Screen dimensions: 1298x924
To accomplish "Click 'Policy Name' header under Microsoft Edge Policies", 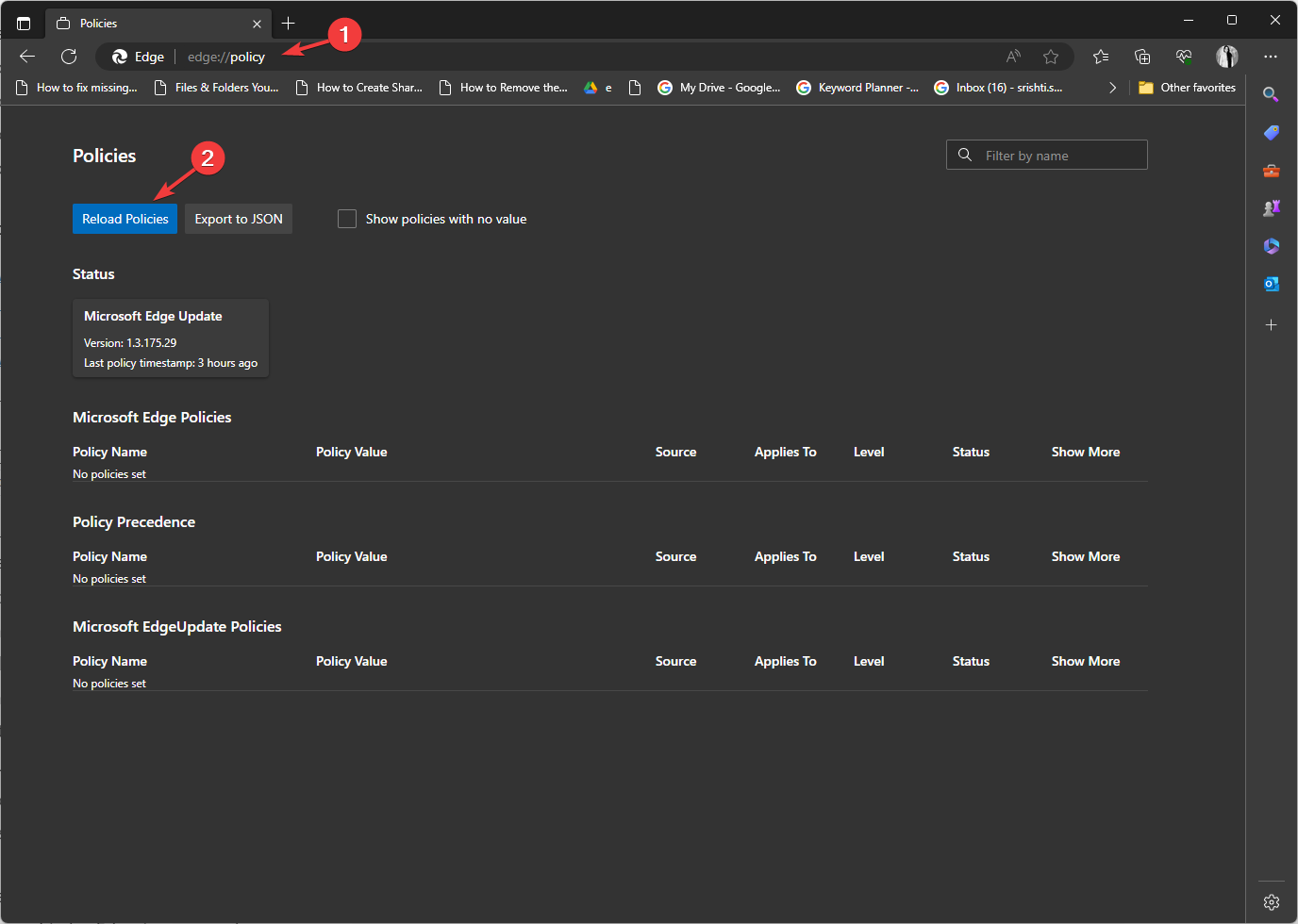I will tap(109, 453).
